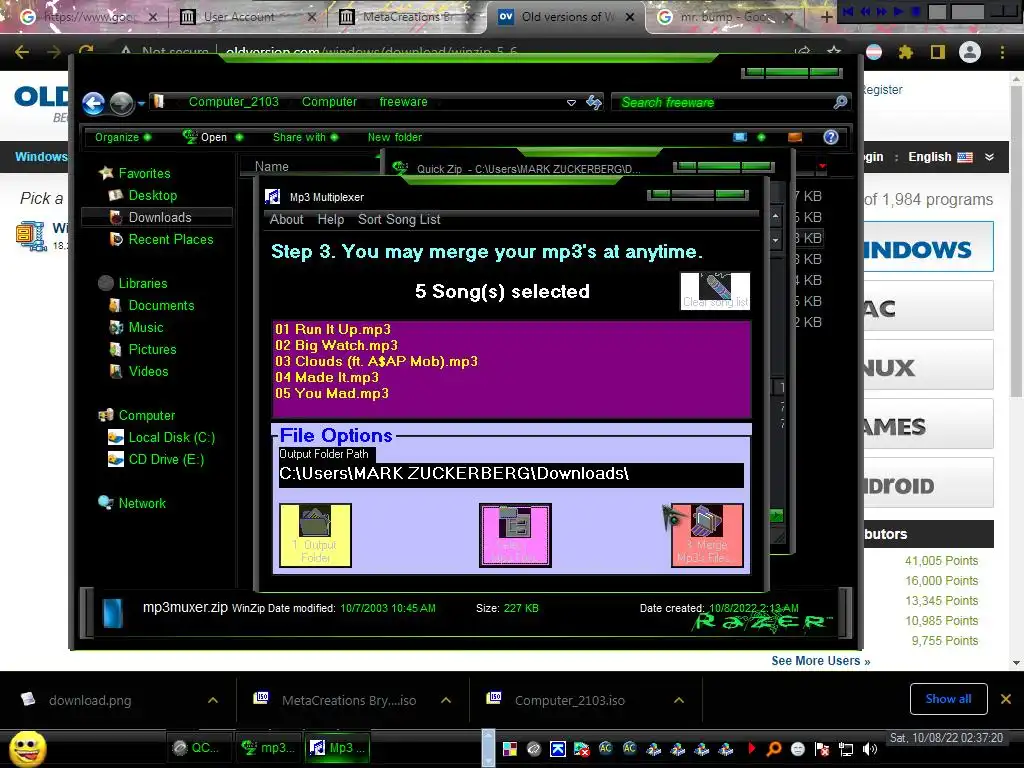Click the Chrome extensions puzzle icon
This screenshot has width=1024, height=768.
pos(906,52)
